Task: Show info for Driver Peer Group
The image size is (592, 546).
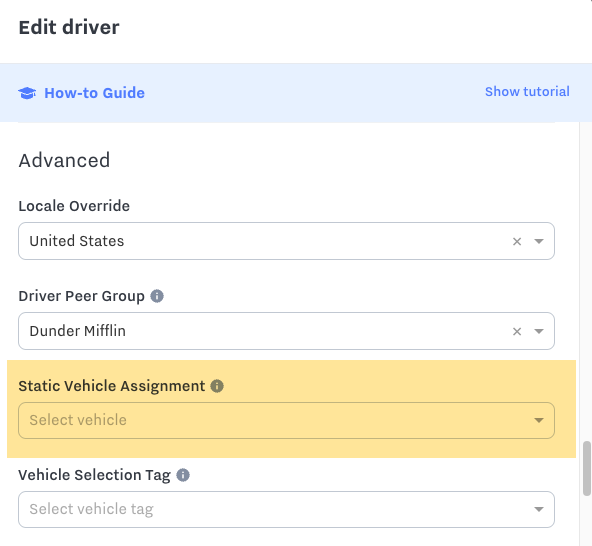Action: pos(157,296)
